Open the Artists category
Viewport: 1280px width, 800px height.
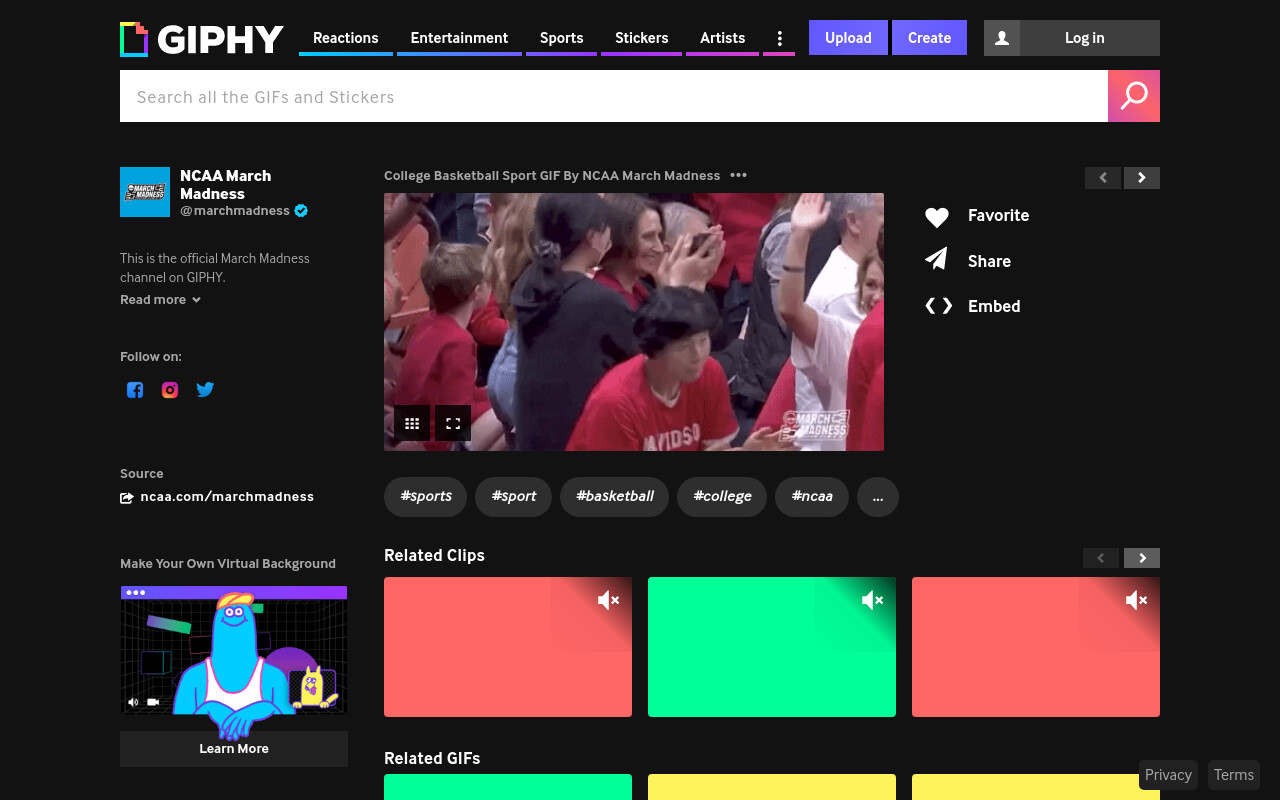coord(722,38)
